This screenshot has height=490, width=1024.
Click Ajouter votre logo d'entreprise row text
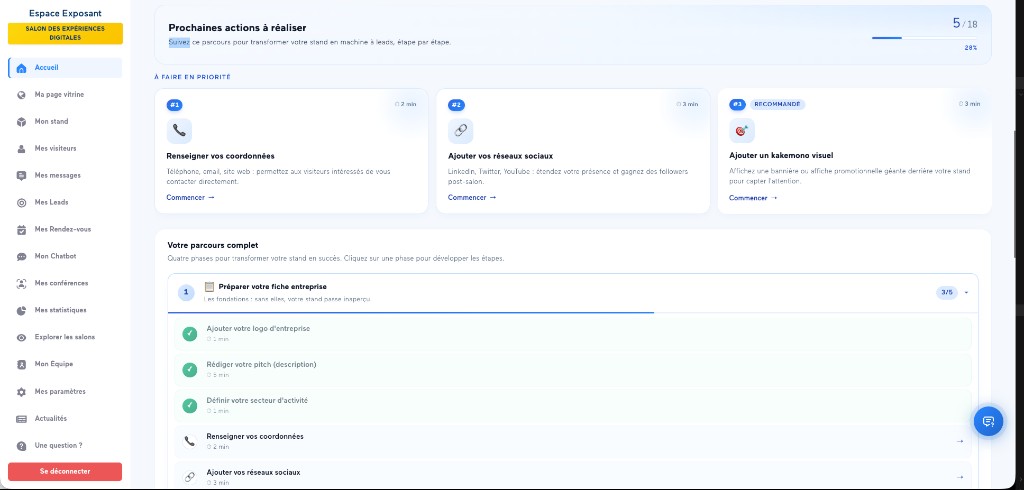point(258,329)
